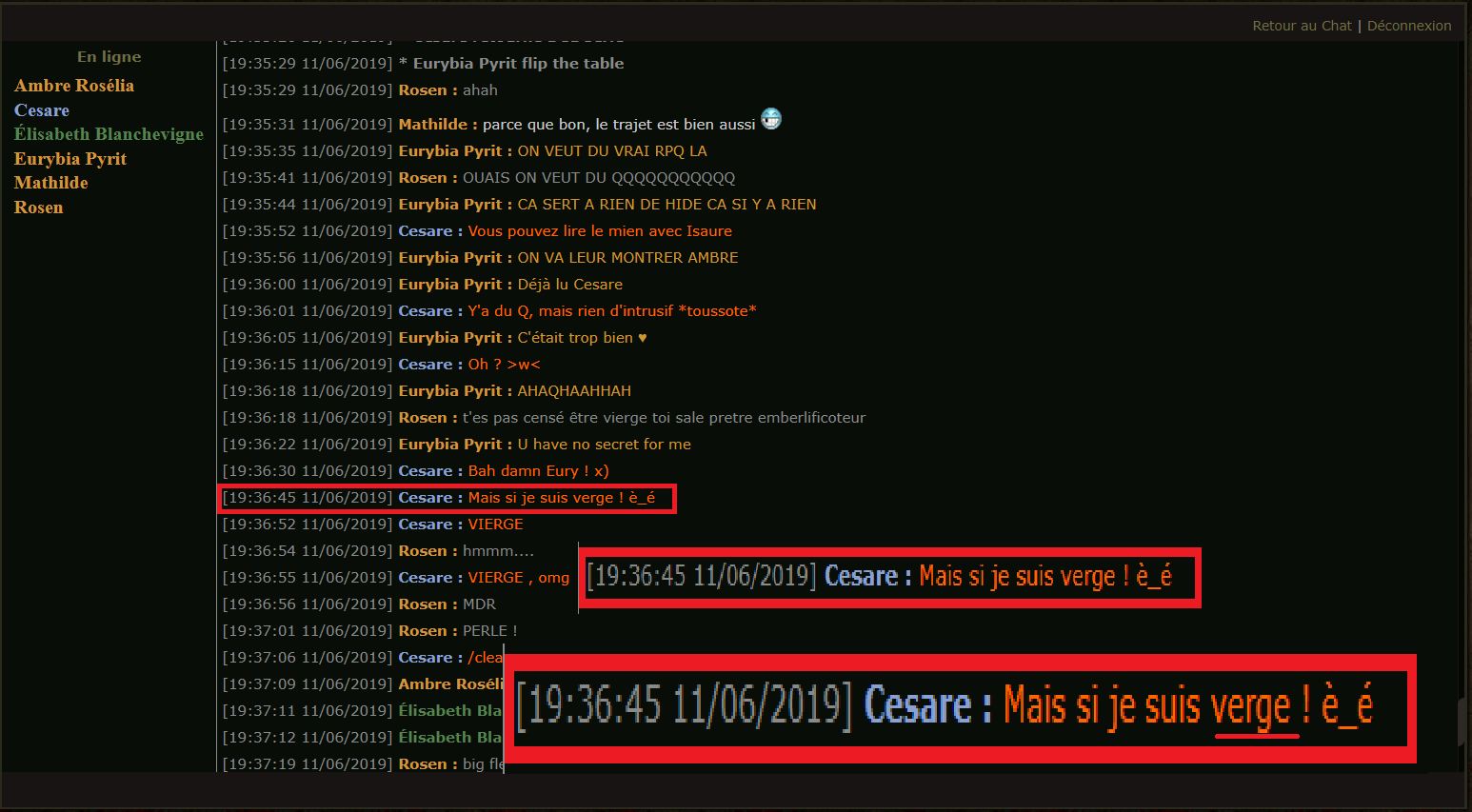Click timestamp 19:37:06 11/06/2019
1472x812 pixels.
(308, 658)
